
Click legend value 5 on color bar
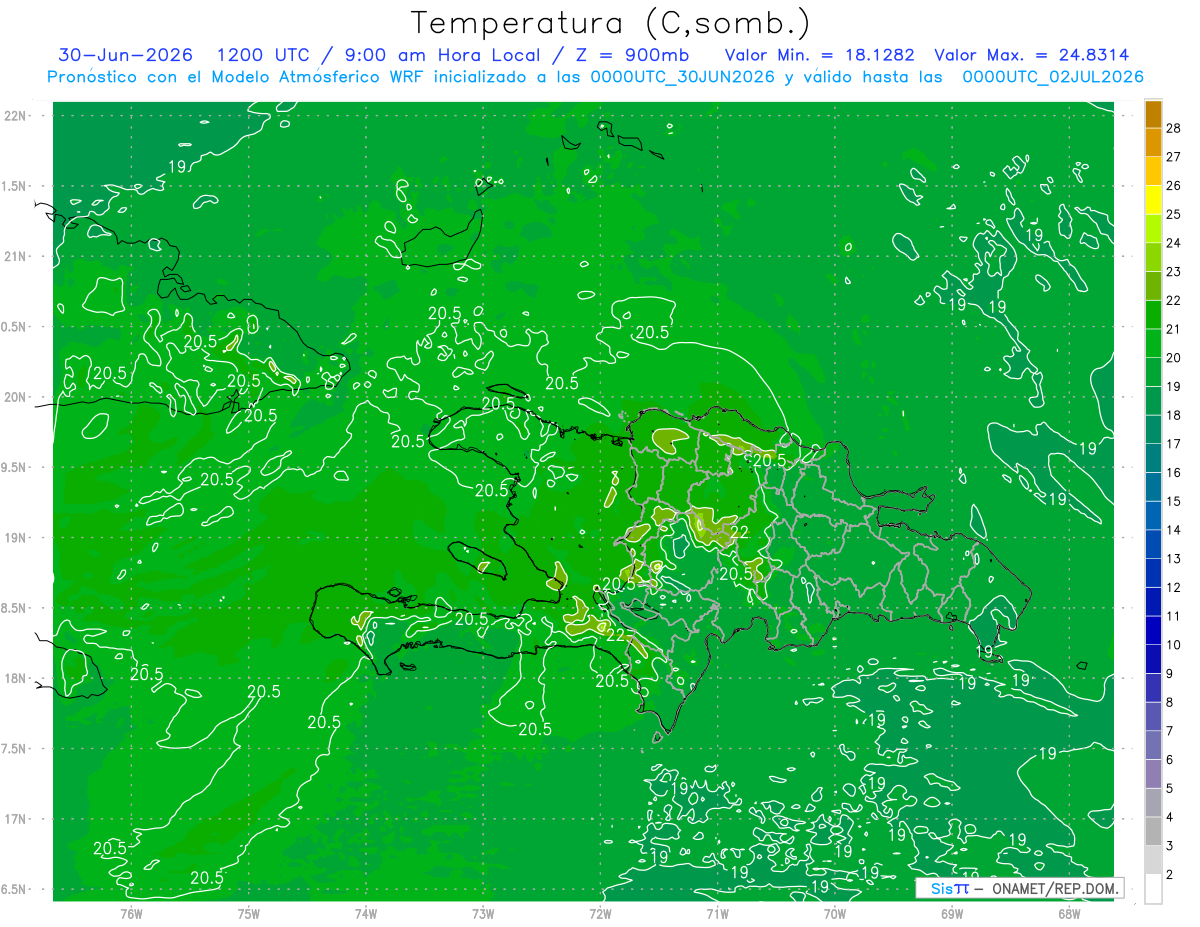[x=1172, y=788]
